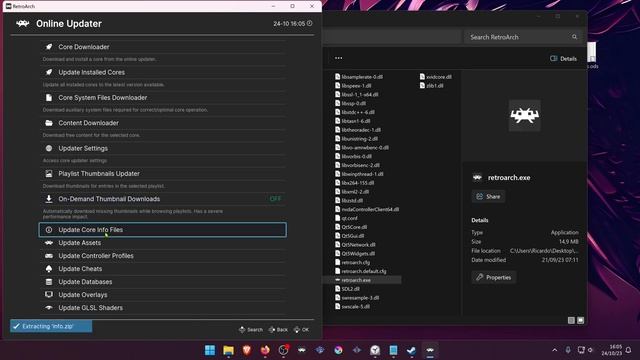This screenshot has height=360, width=640.
Task: Click the Core Downloader rocket icon
Action: [x=49, y=47]
